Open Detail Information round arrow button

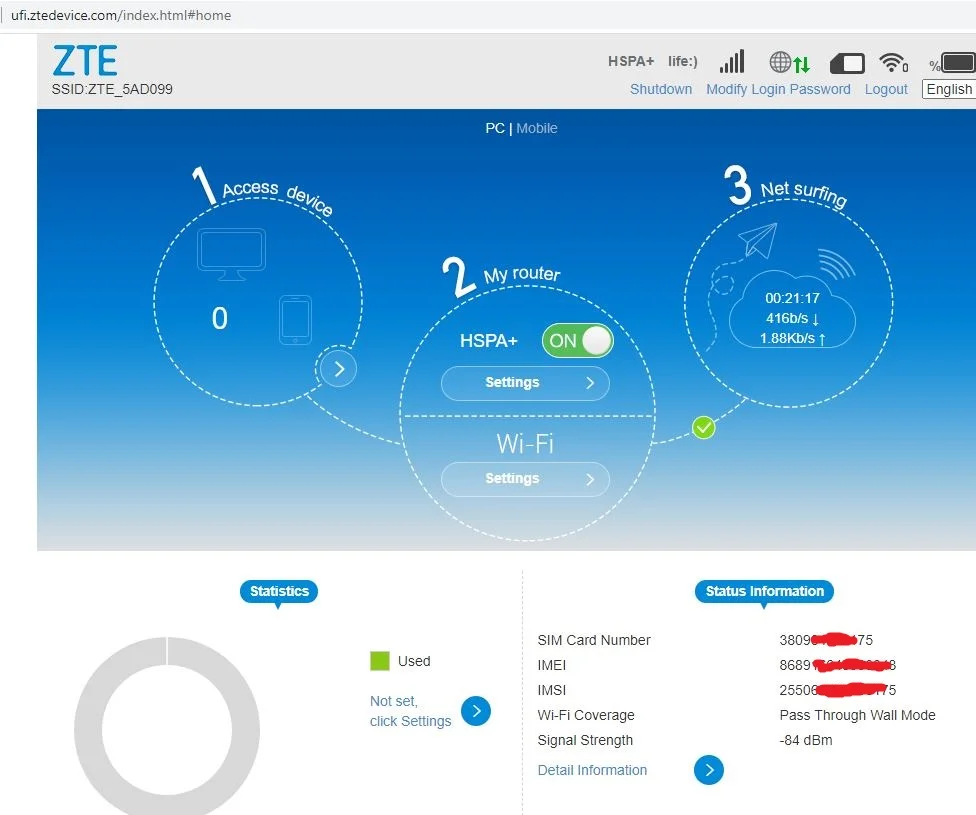(709, 770)
